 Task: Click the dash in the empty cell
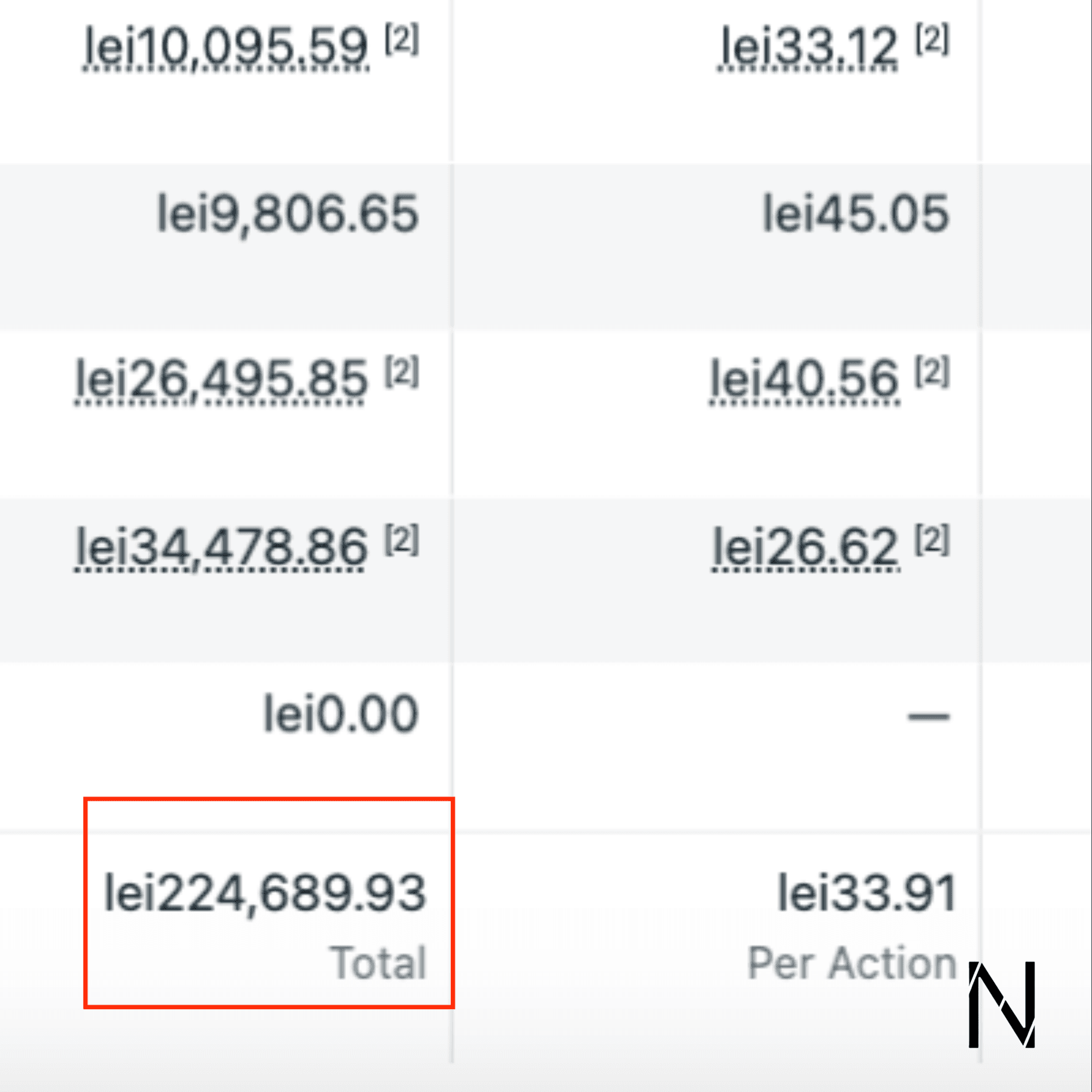(929, 716)
